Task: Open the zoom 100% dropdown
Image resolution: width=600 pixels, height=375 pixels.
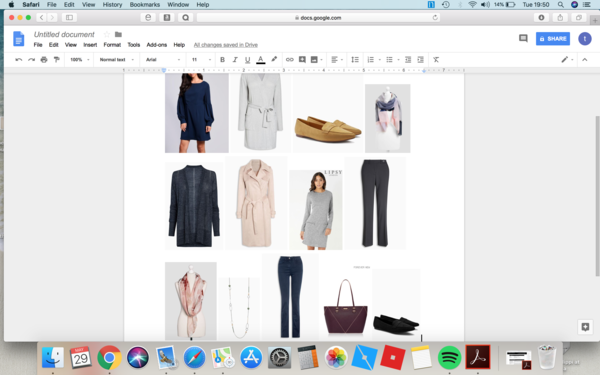Action: coord(80,60)
